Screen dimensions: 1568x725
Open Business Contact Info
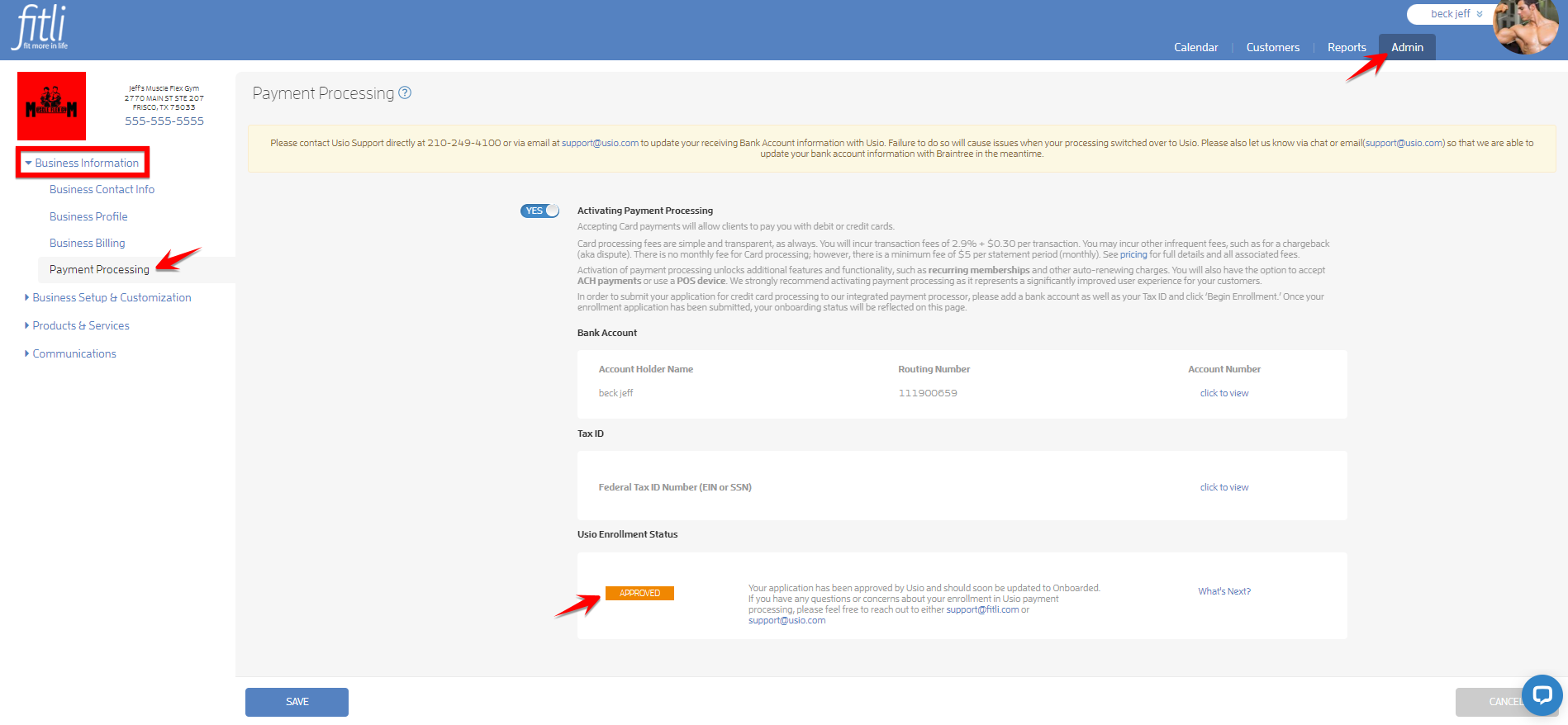102,189
